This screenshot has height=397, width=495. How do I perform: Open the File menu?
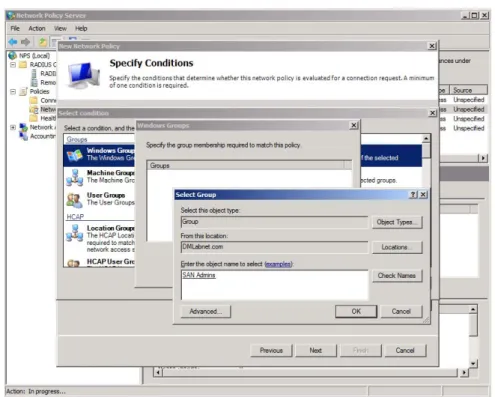[x=15, y=28]
